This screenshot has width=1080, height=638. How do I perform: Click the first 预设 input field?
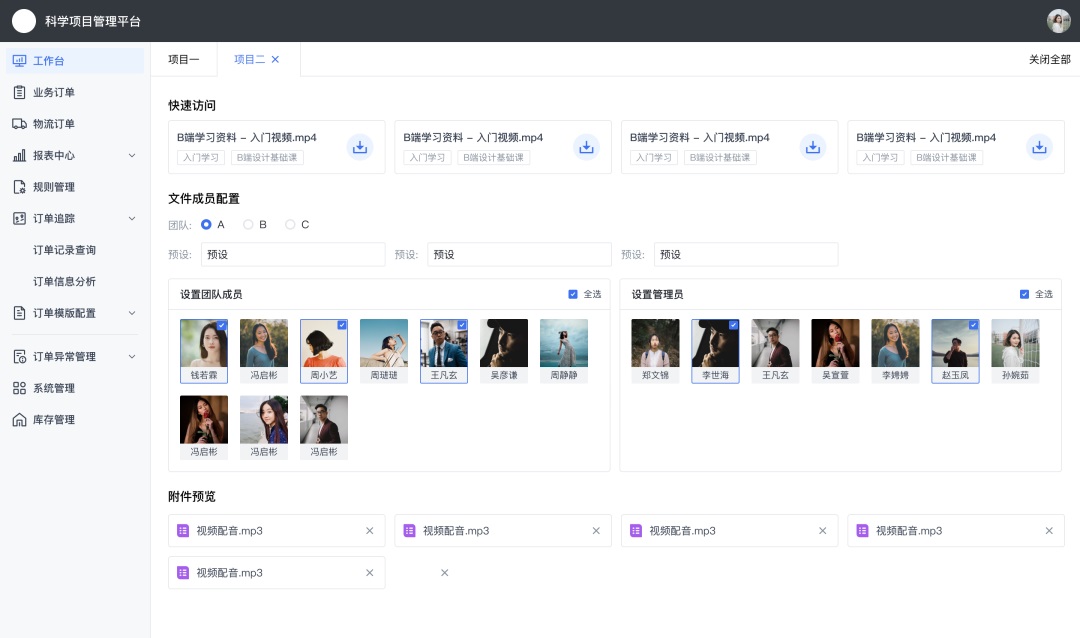pos(293,254)
